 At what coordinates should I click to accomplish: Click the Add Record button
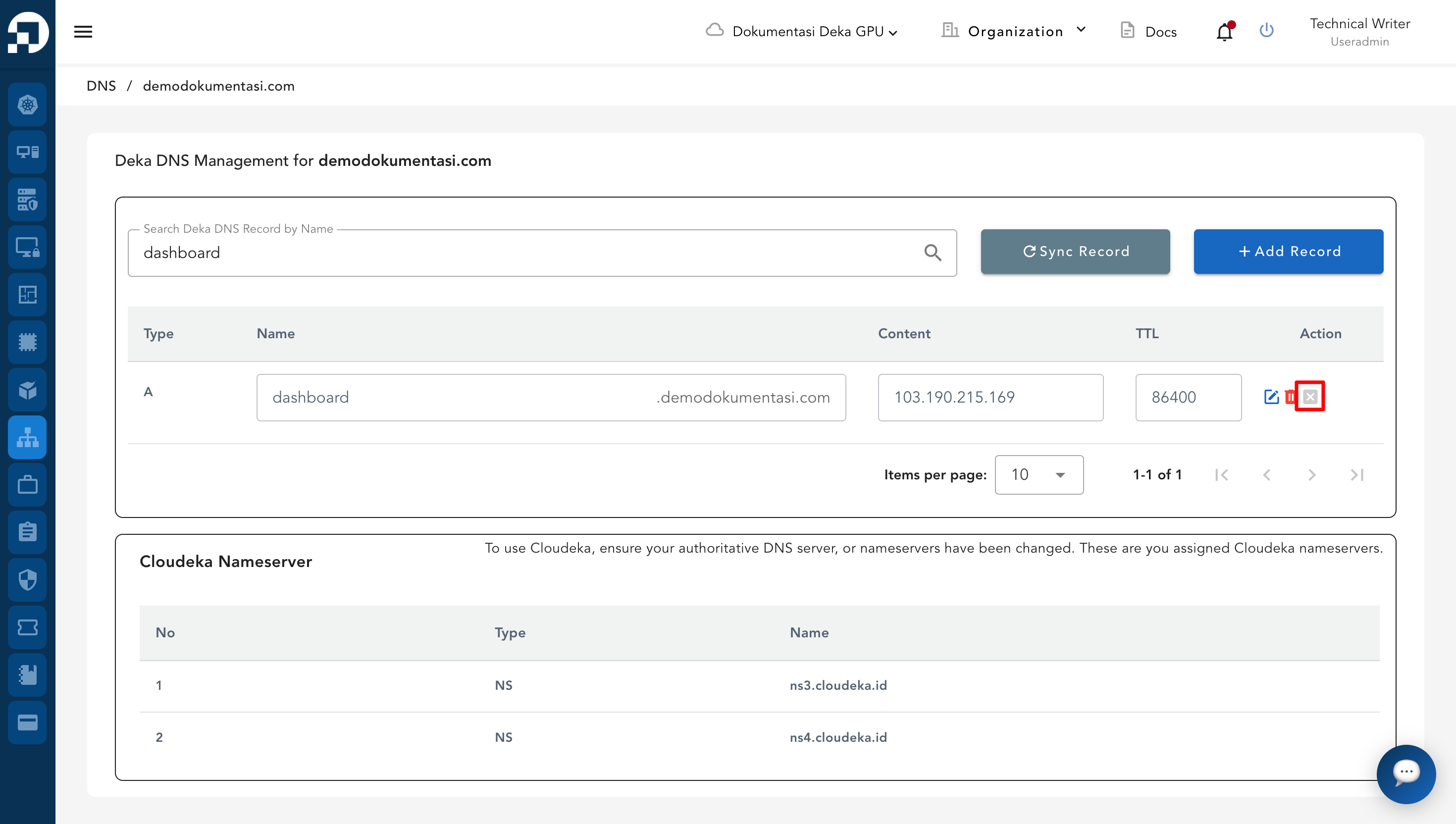[x=1288, y=251]
